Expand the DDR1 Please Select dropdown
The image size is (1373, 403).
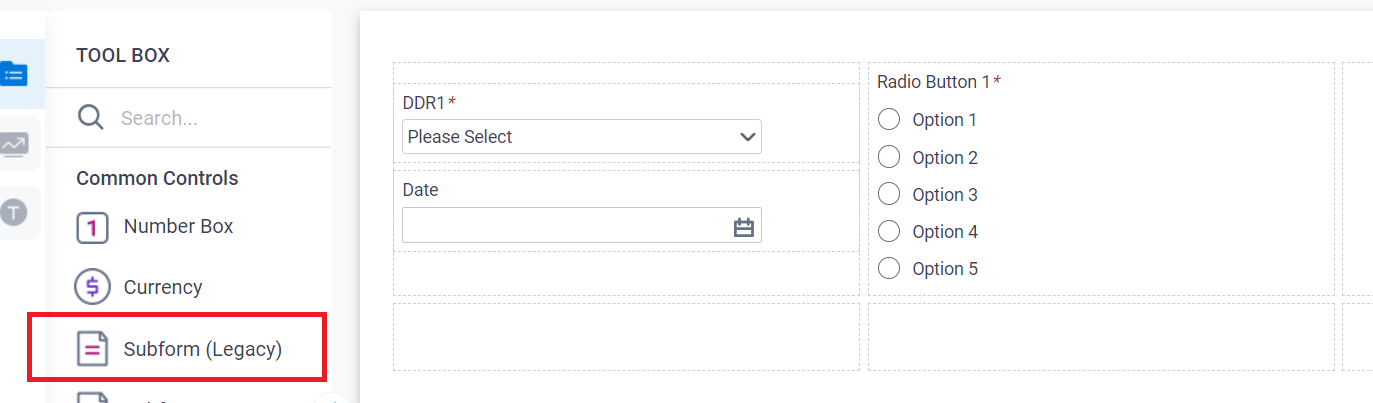click(x=581, y=137)
